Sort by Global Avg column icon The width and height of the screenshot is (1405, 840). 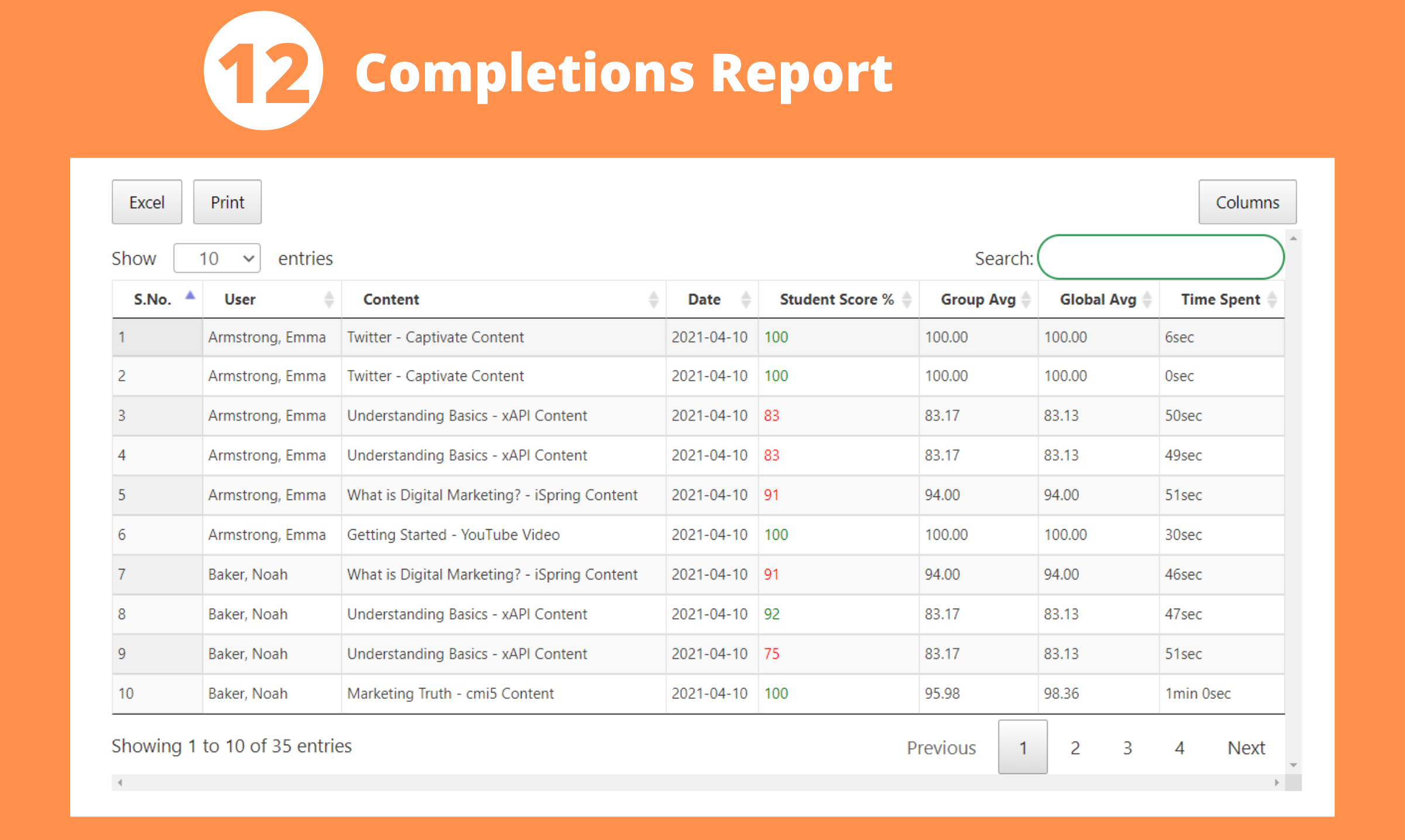click(x=1147, y=300)
